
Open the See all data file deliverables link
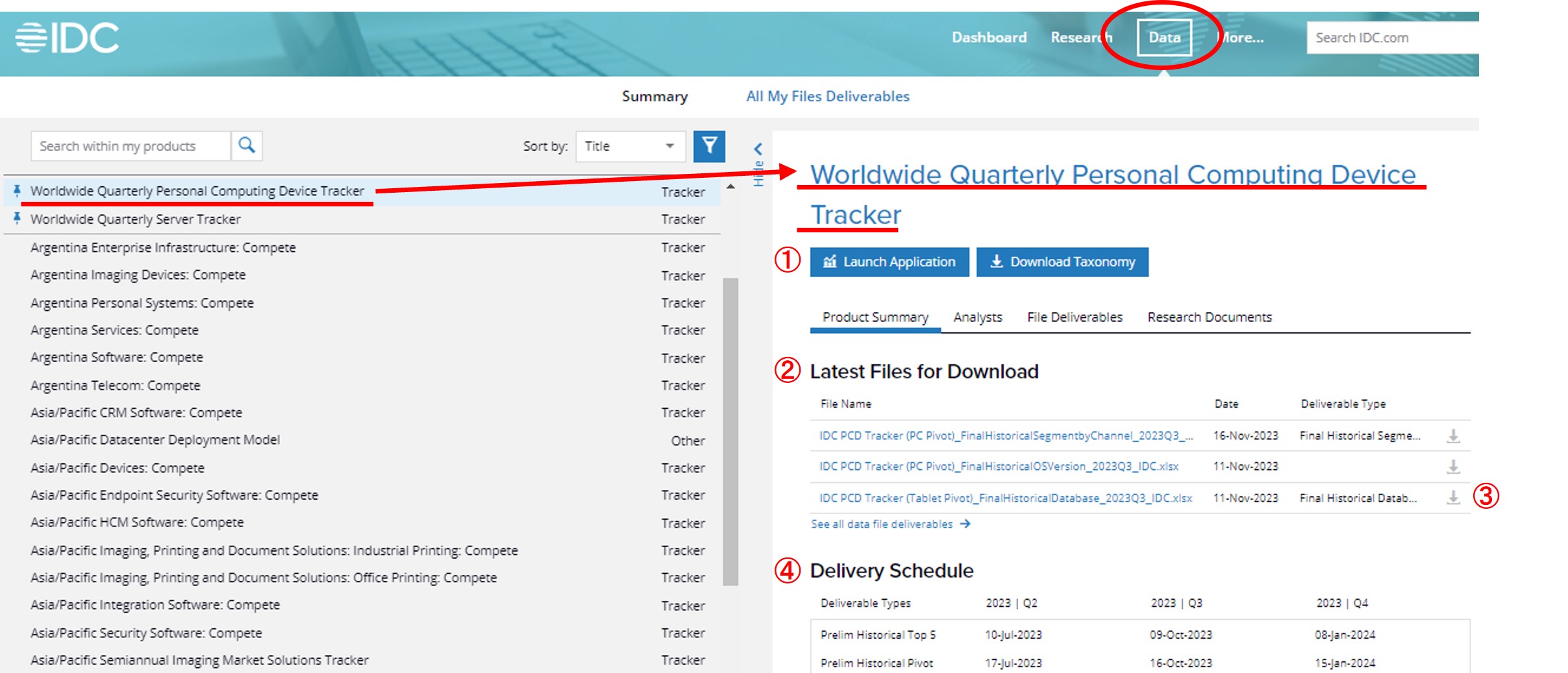(x=890, y=524)
